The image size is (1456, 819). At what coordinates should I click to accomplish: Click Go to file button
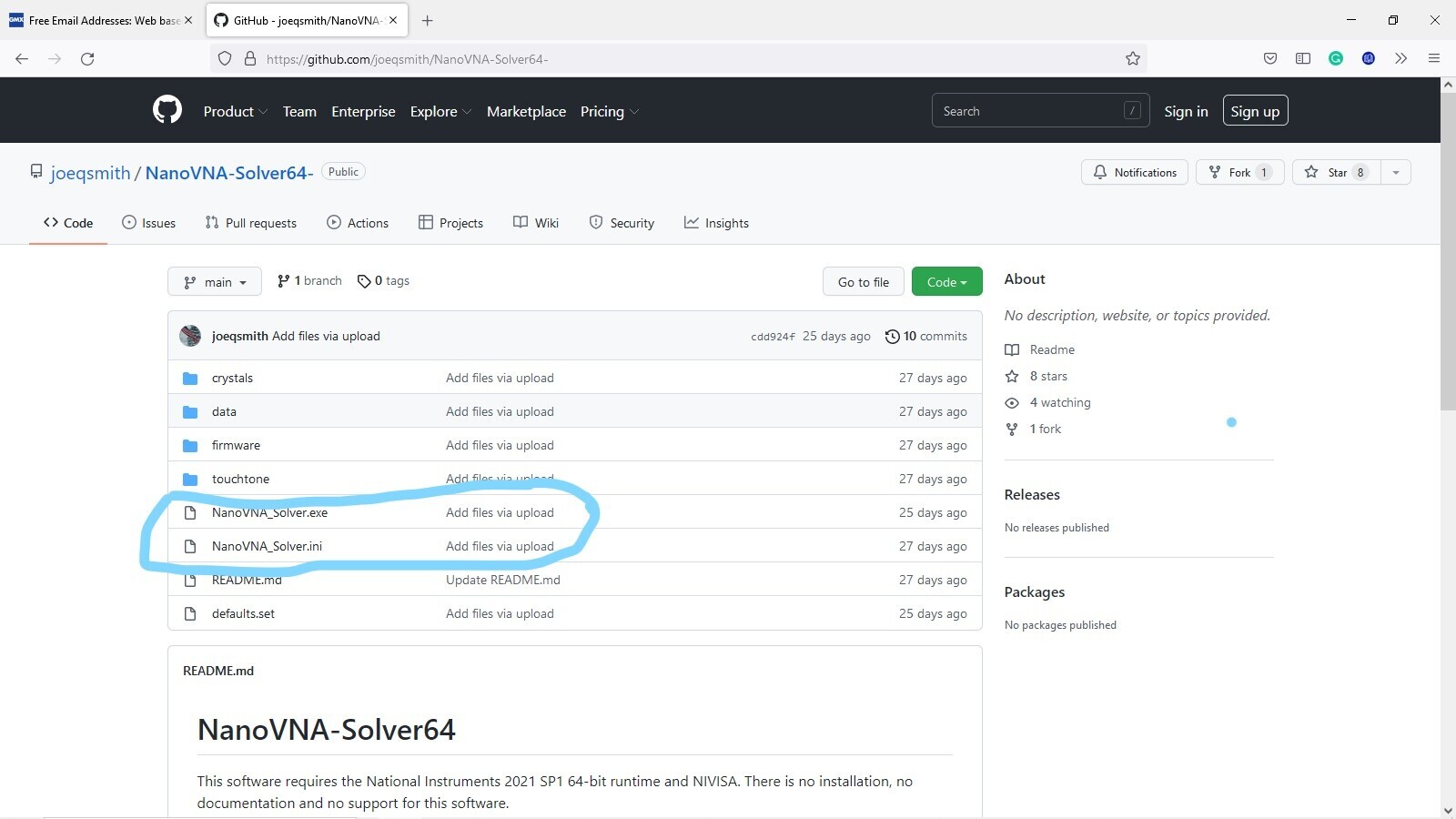864,282
